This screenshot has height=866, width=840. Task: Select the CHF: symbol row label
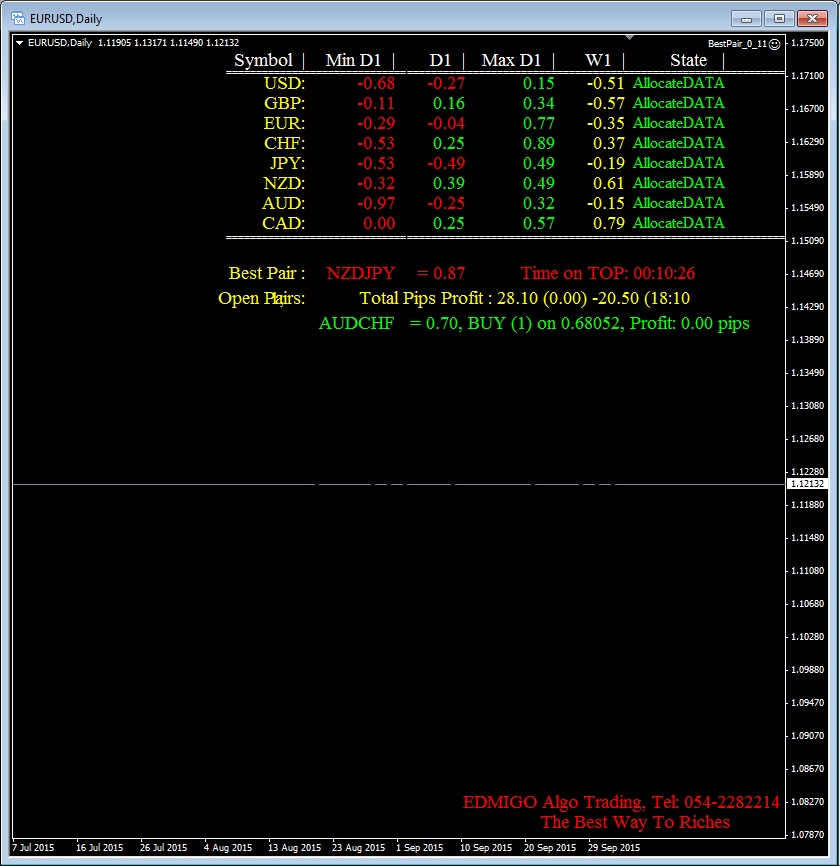284,143
